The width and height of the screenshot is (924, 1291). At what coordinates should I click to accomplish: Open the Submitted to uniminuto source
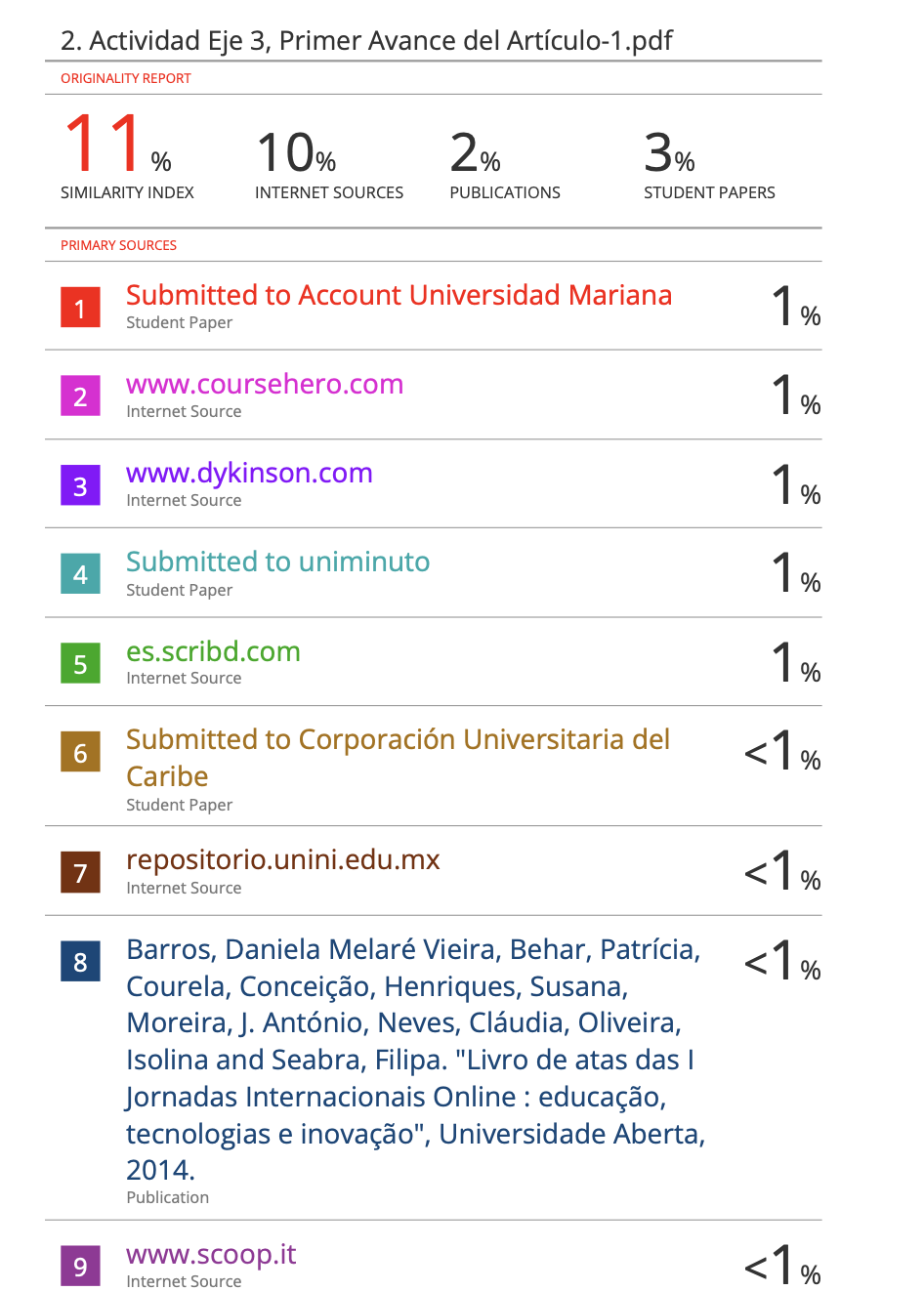pyautogui.click(x=277, y=562)
